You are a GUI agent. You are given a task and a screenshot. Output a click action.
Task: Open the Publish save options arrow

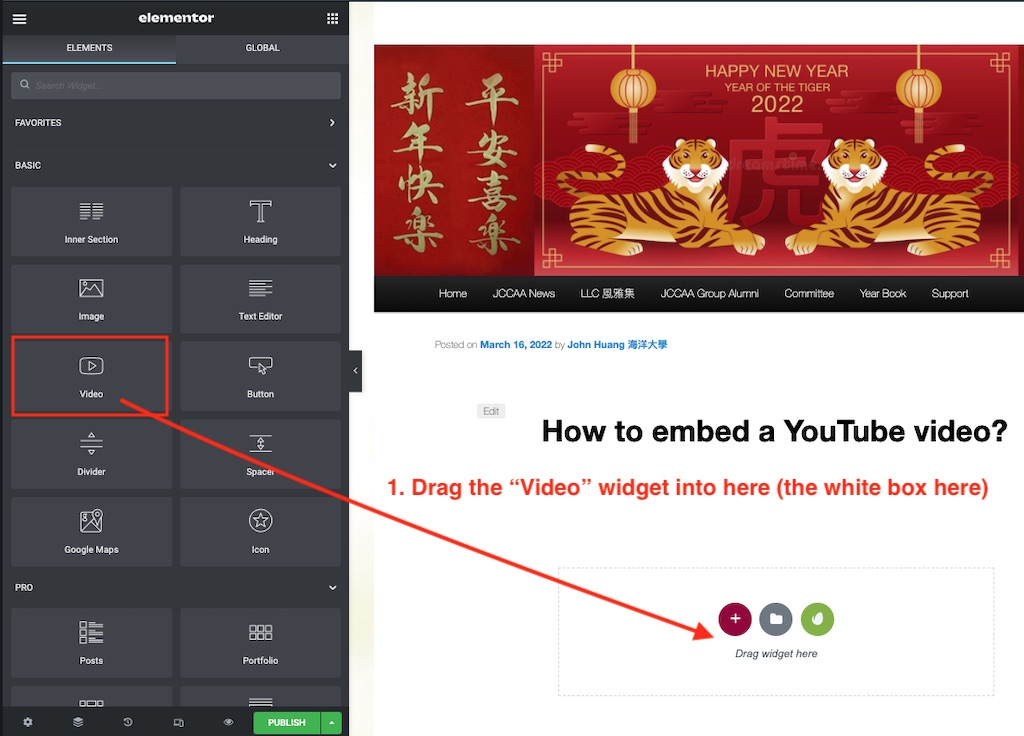(x=332, y=722)
